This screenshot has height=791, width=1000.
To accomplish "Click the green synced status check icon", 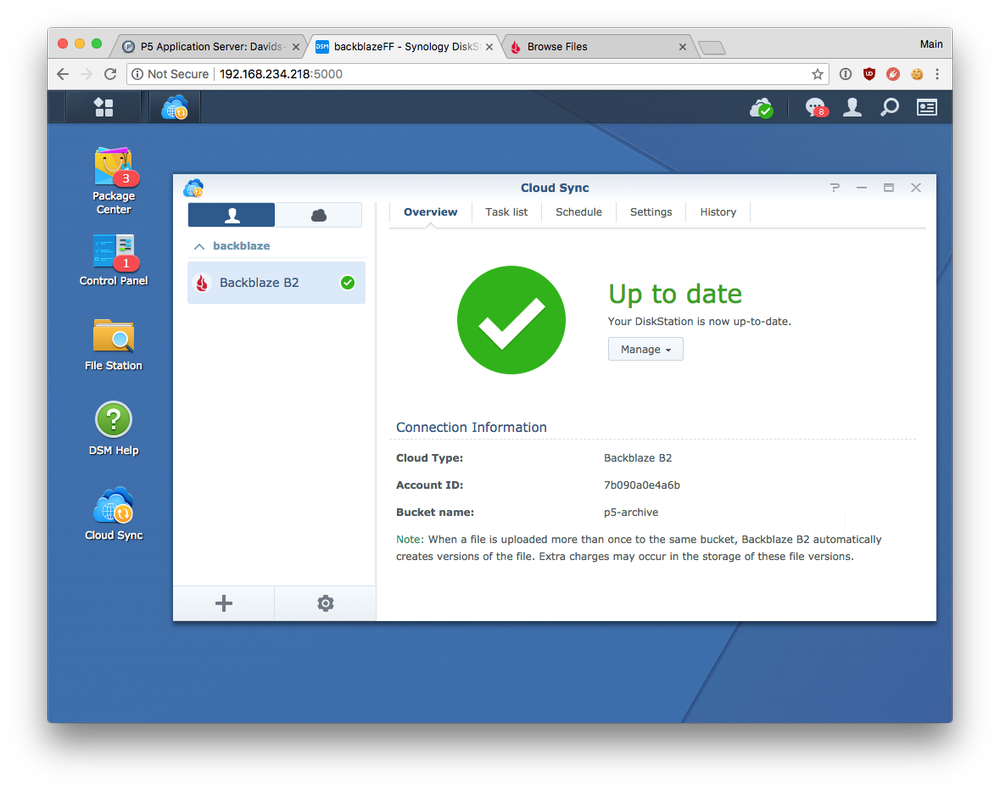I will [348, 283].
